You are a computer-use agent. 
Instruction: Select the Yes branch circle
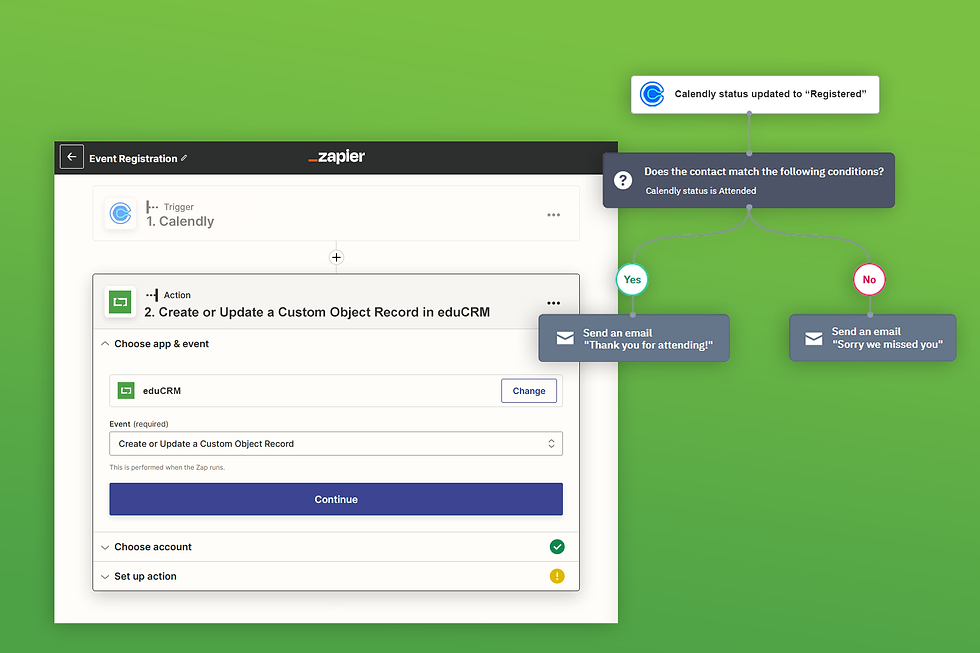[632, 279]
